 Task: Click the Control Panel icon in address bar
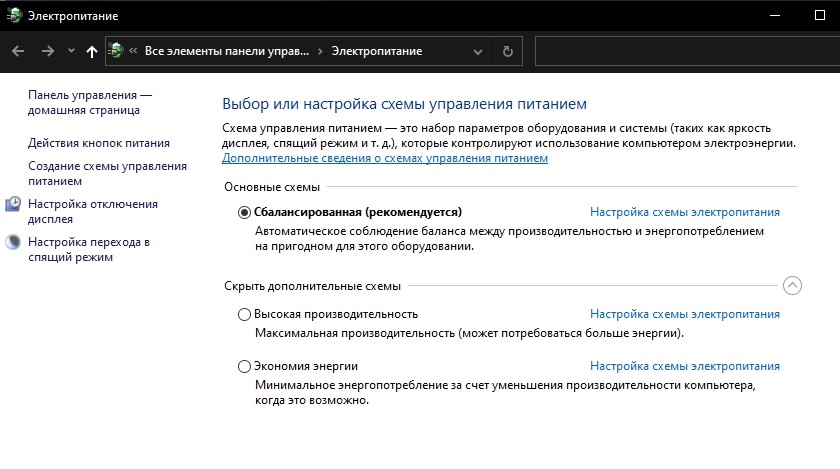tap(117, 51)
